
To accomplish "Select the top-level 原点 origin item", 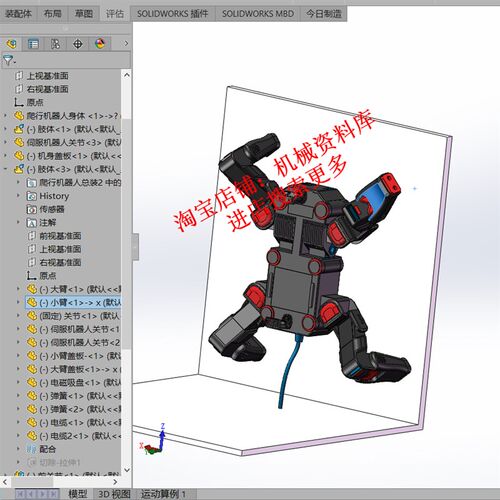I will click(x=35, y=102).
